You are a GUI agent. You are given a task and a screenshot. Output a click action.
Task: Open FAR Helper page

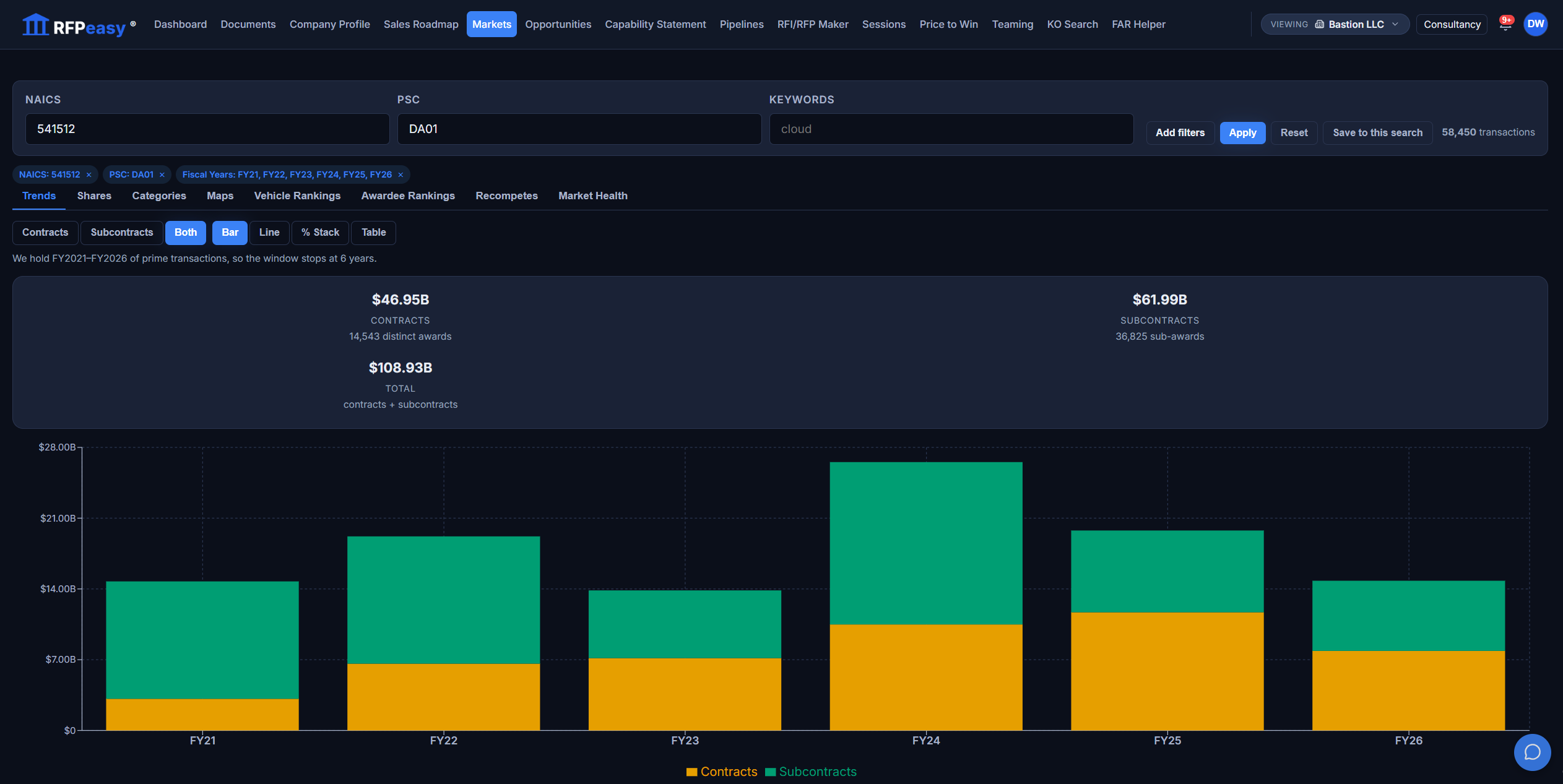pos(1138,24)
